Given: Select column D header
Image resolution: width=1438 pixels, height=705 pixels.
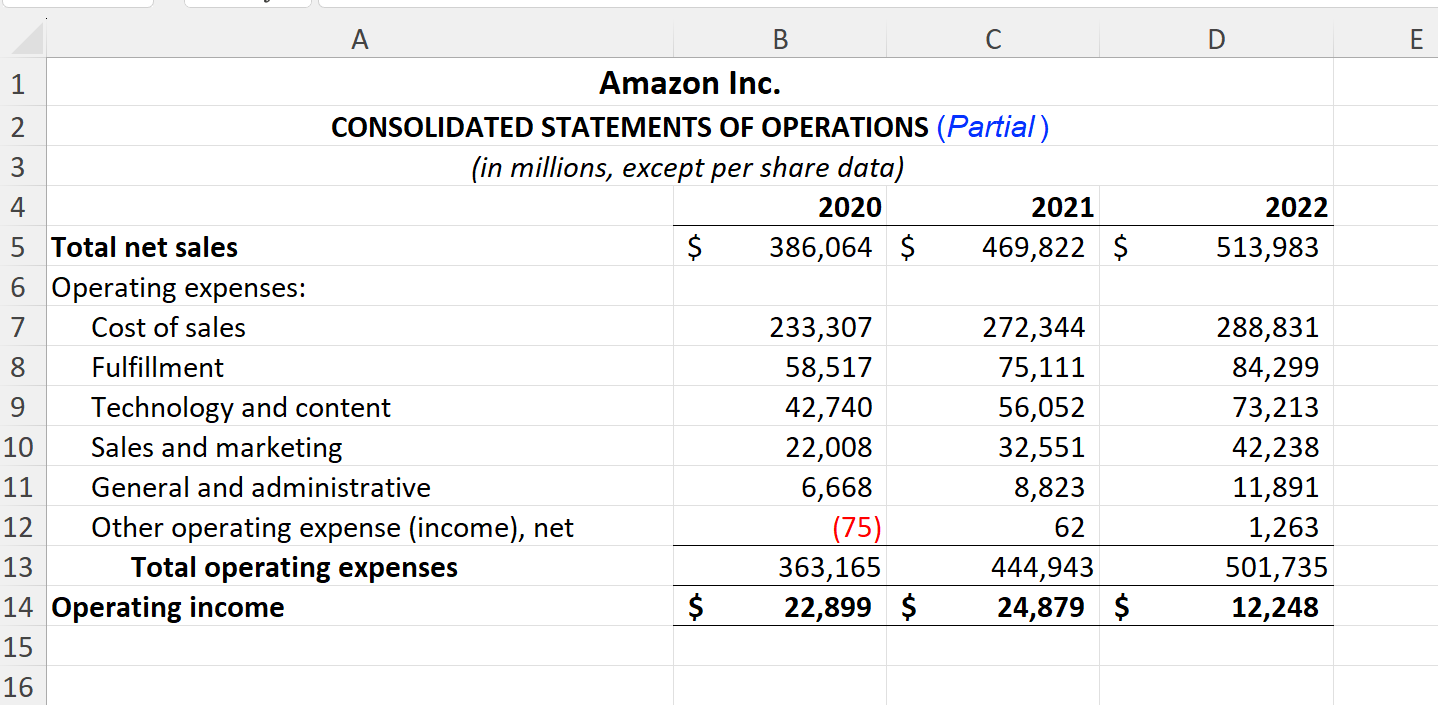Looking at the screenshot, I should [x=1216, y=39].
